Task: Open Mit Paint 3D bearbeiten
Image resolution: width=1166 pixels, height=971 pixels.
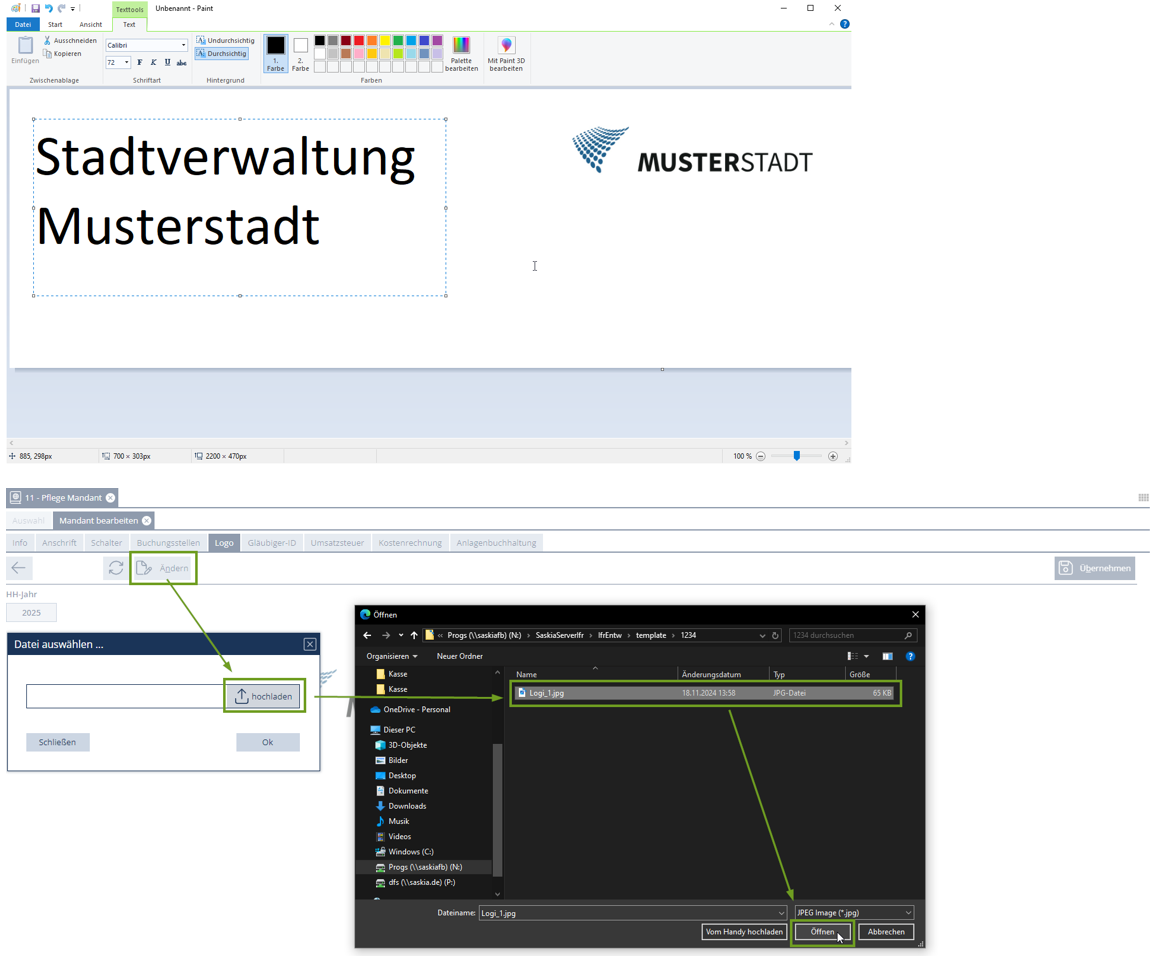Action: (x=506, y=45)
